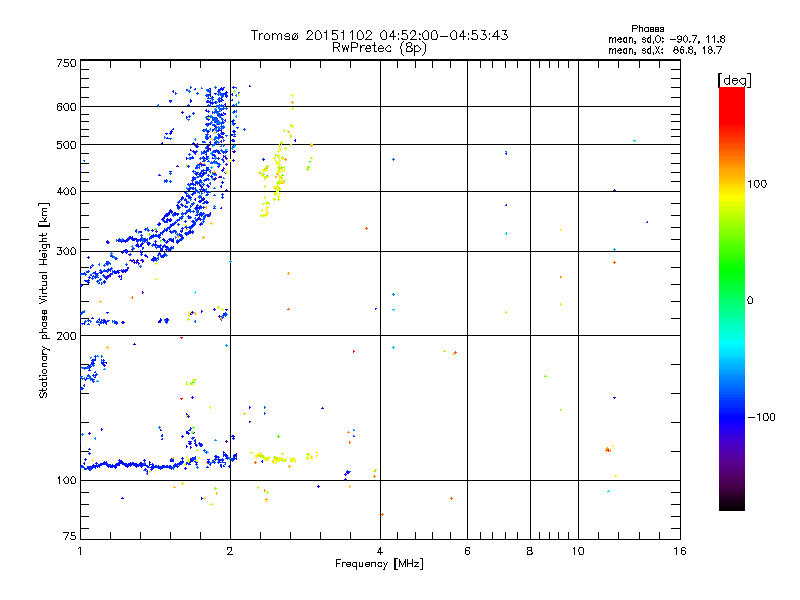The image size is (800, 600).
Task: Click the "750" tick on the height axis
Action: [x=66, y=63]
